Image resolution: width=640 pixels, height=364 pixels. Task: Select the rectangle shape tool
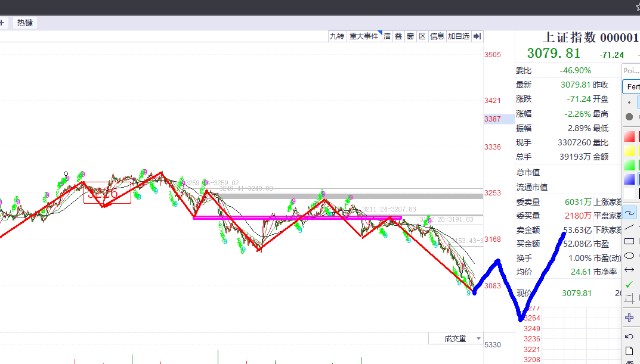pos(629,241)
